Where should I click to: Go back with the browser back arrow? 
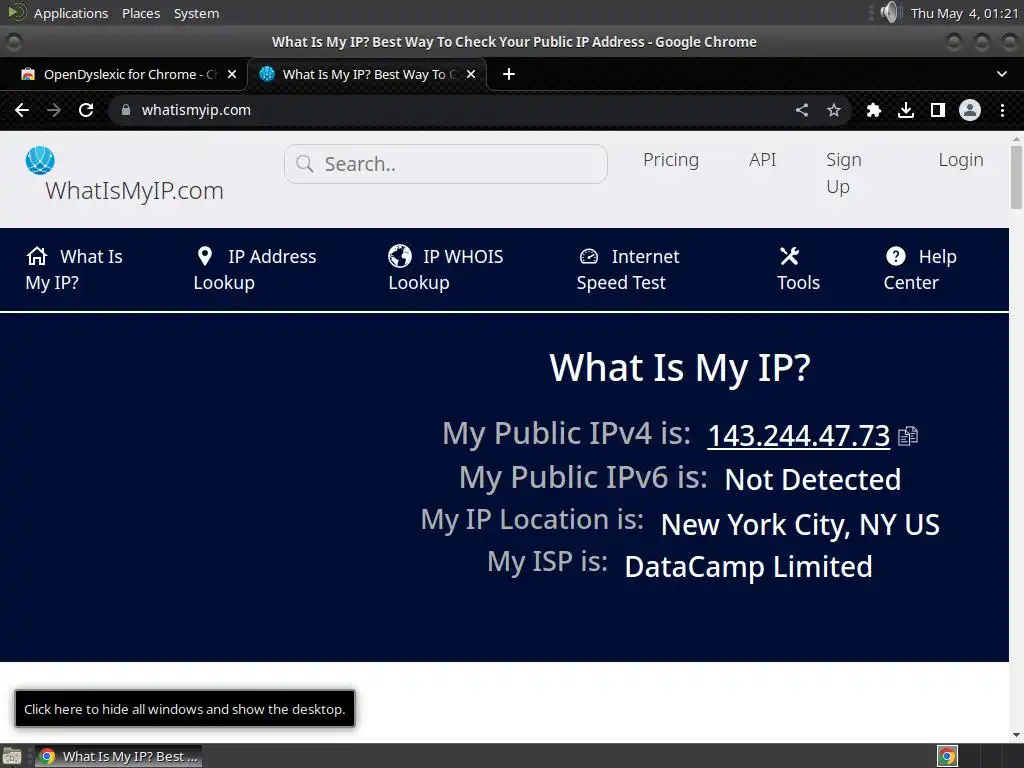[x=22, y=110]
